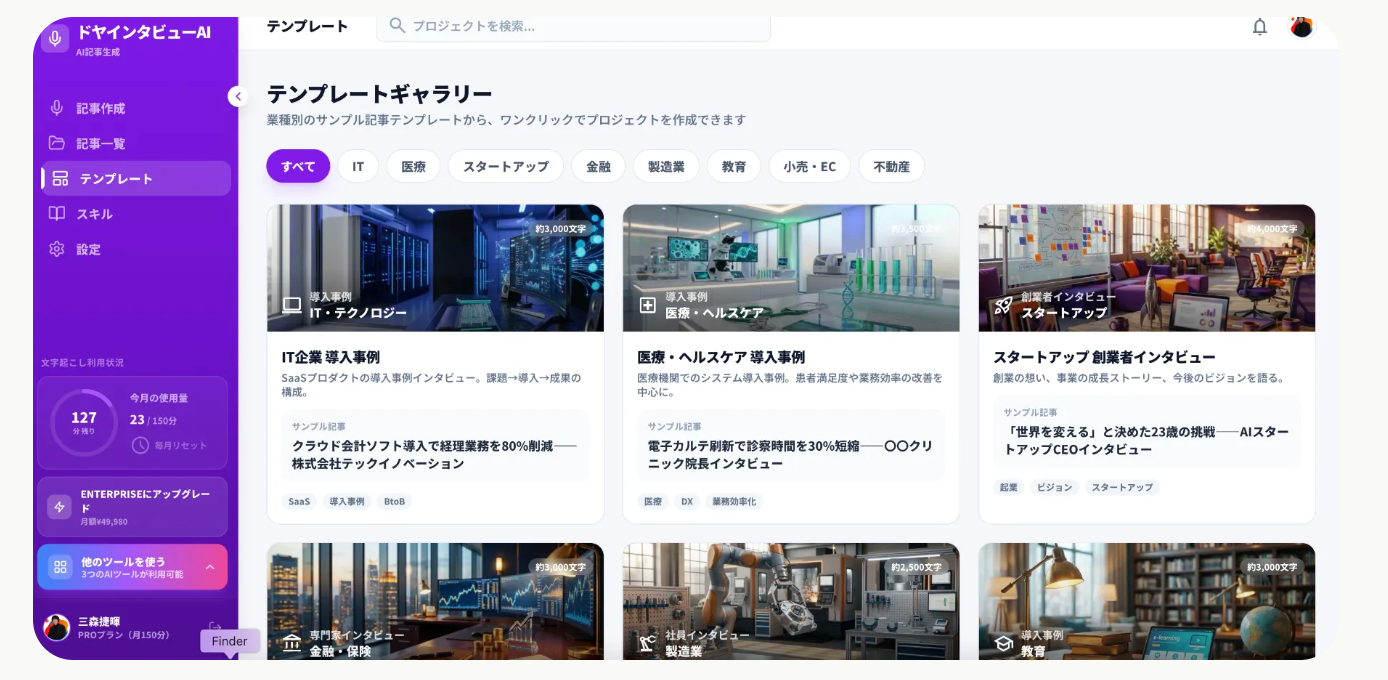Collapse sidebar using the chevron arrow
Viewport: 1388px width, 680px height.
(237, 96)
